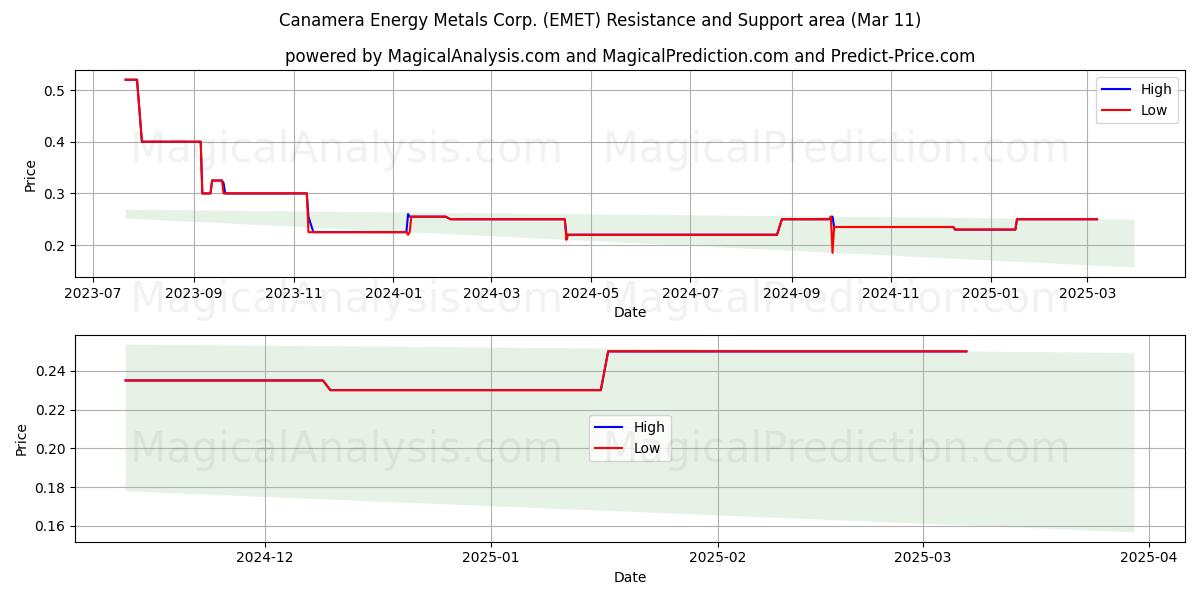1200x600 pixels.
Task: Click the 2025-04 date tick label
Action: (x=1148, y=558)
